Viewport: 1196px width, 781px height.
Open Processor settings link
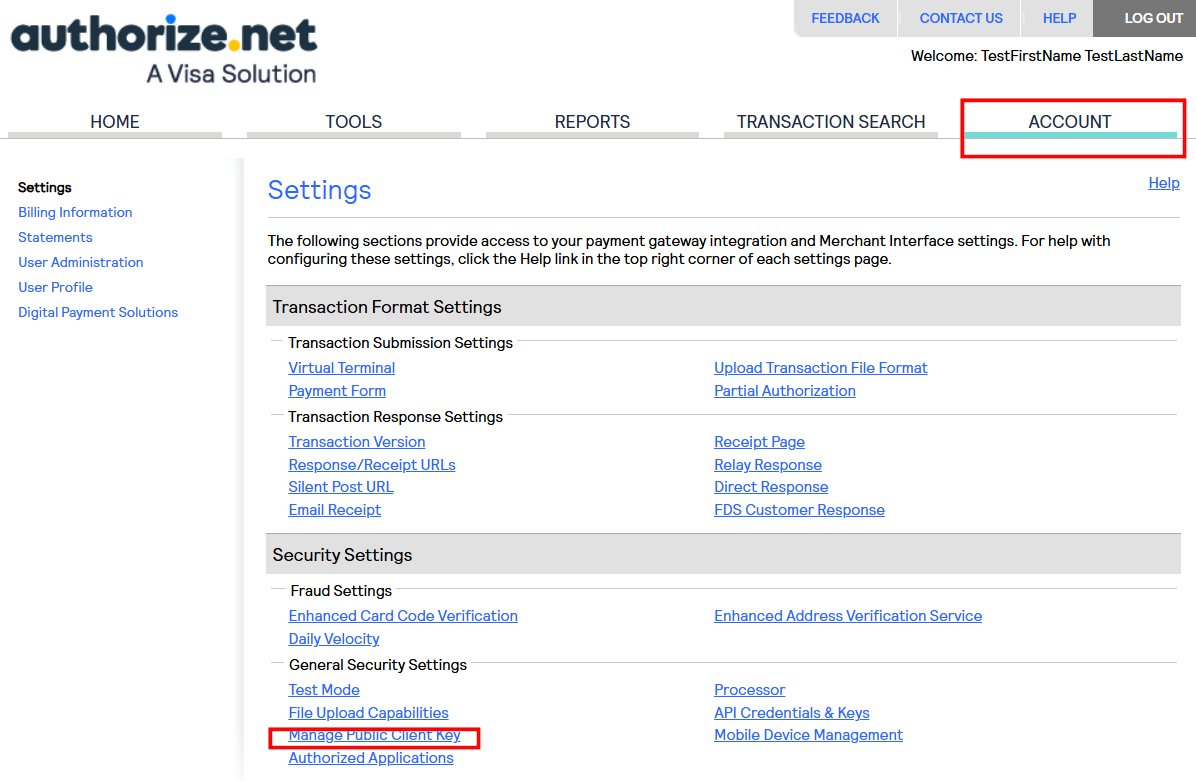(750, 689)
